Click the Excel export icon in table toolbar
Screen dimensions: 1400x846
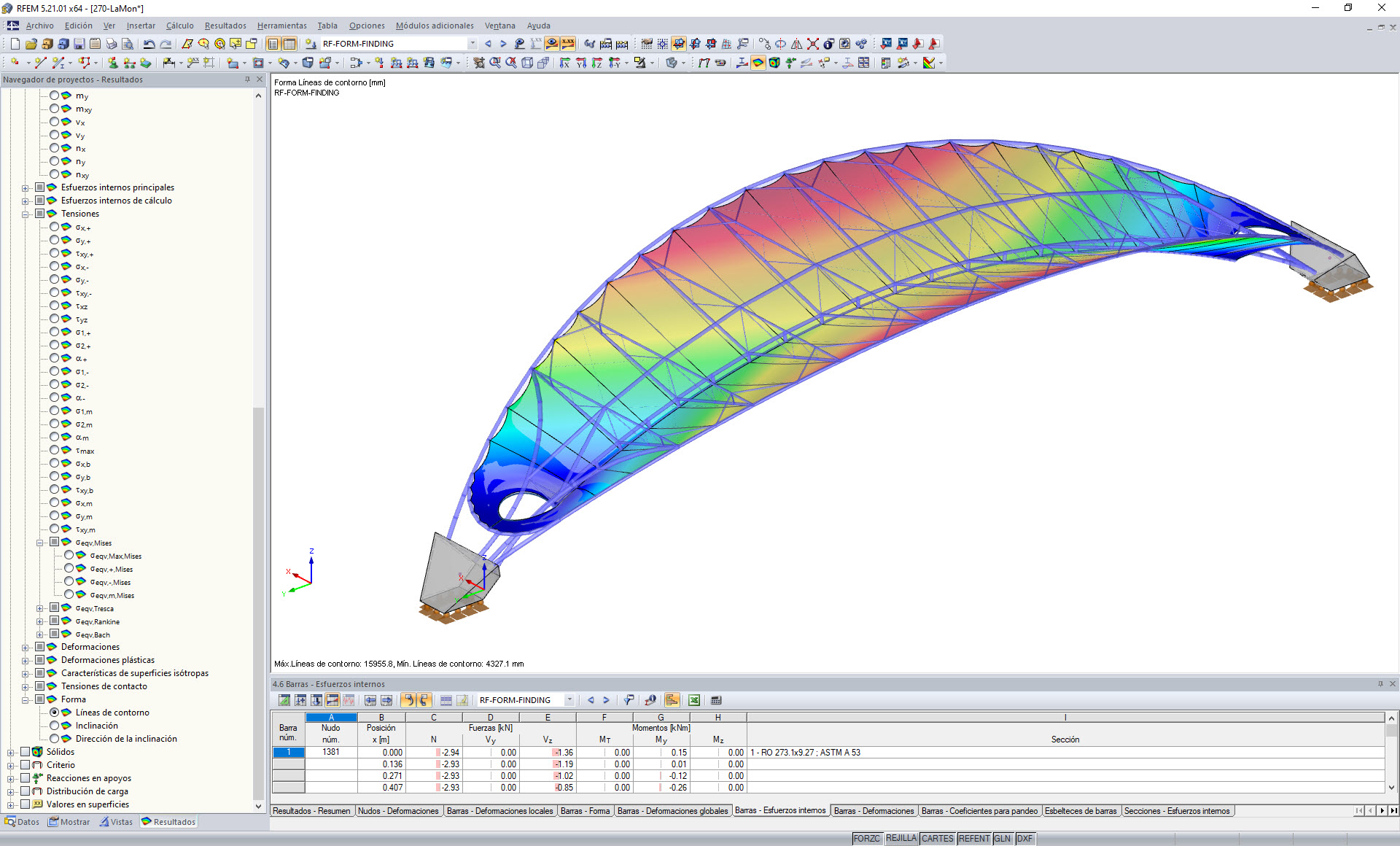coord(694,700)
